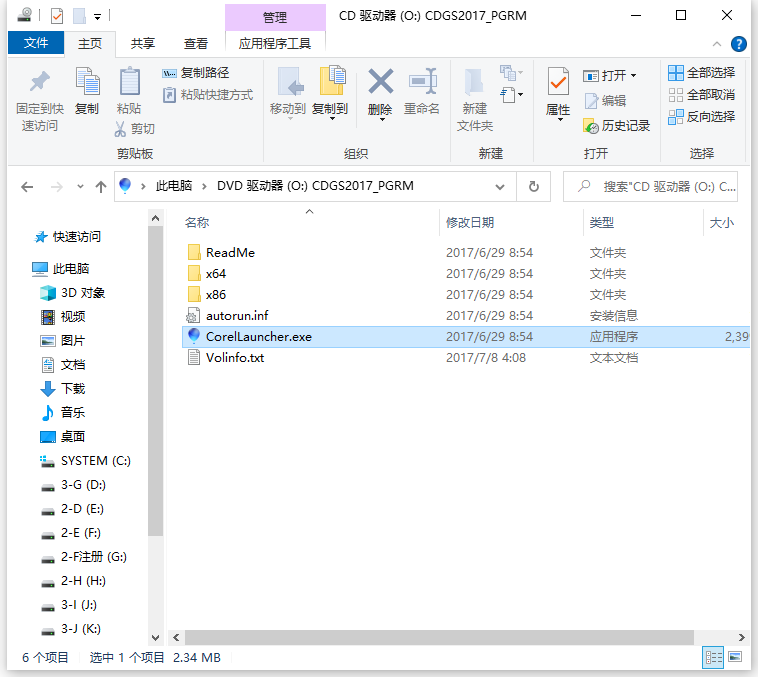Click the Refresh button
The width and height of the screenshot is (758, 677).
(x=533, y=187)
